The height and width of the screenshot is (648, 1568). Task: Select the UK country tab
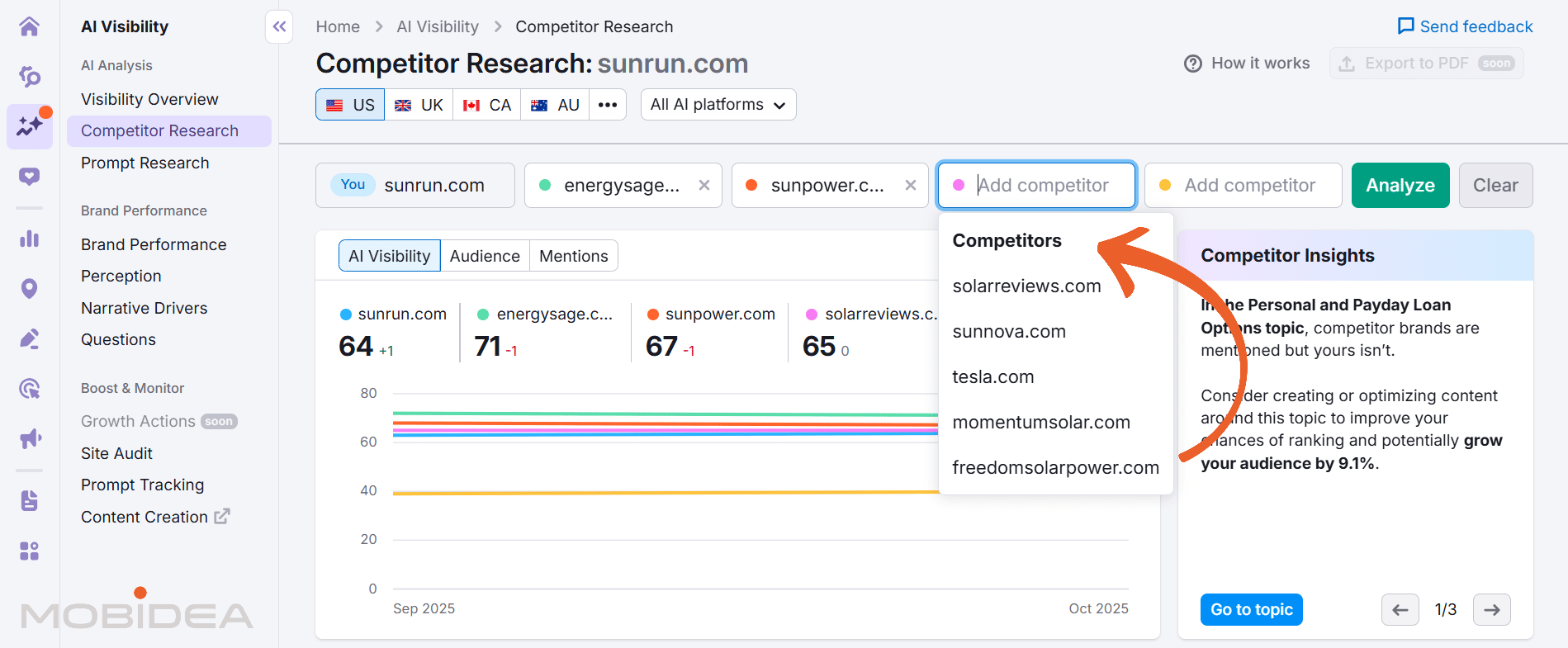click(419, 105)
